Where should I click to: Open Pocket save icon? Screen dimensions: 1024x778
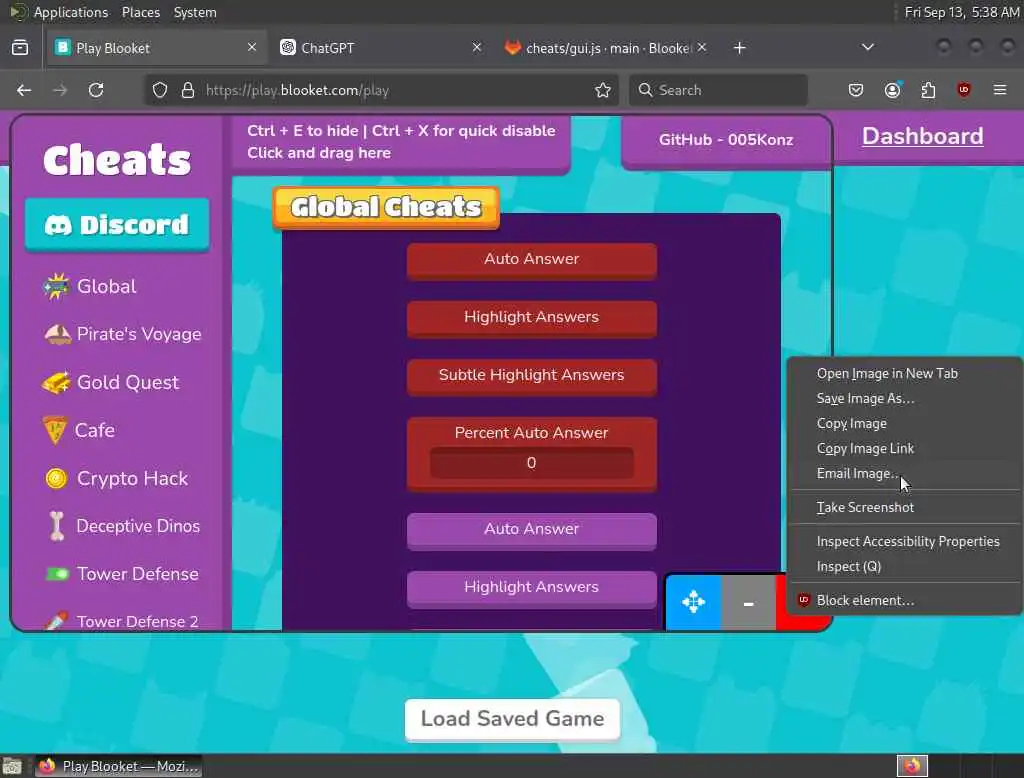point(856,90)
